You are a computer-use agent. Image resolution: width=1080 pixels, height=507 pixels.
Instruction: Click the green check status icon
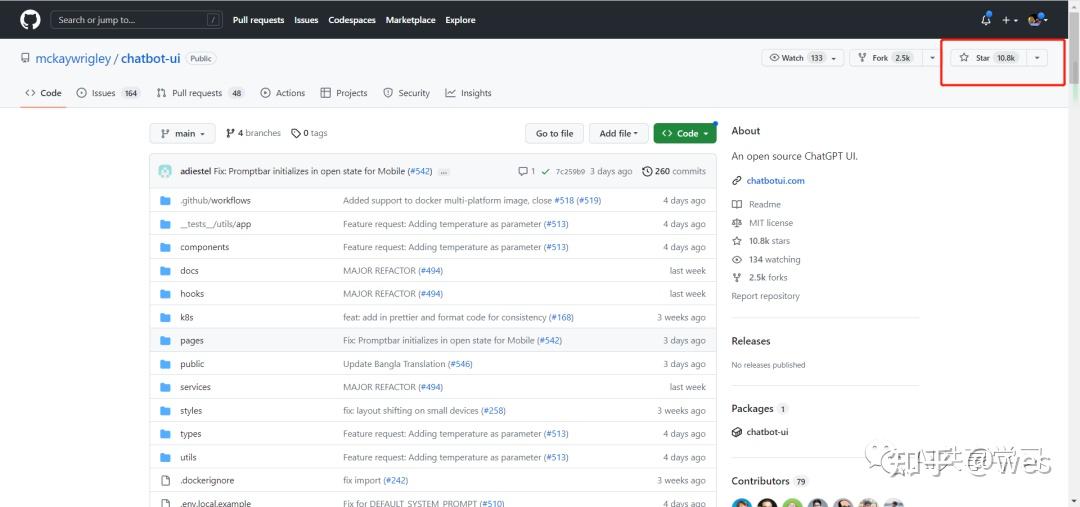tap(546, 171)
